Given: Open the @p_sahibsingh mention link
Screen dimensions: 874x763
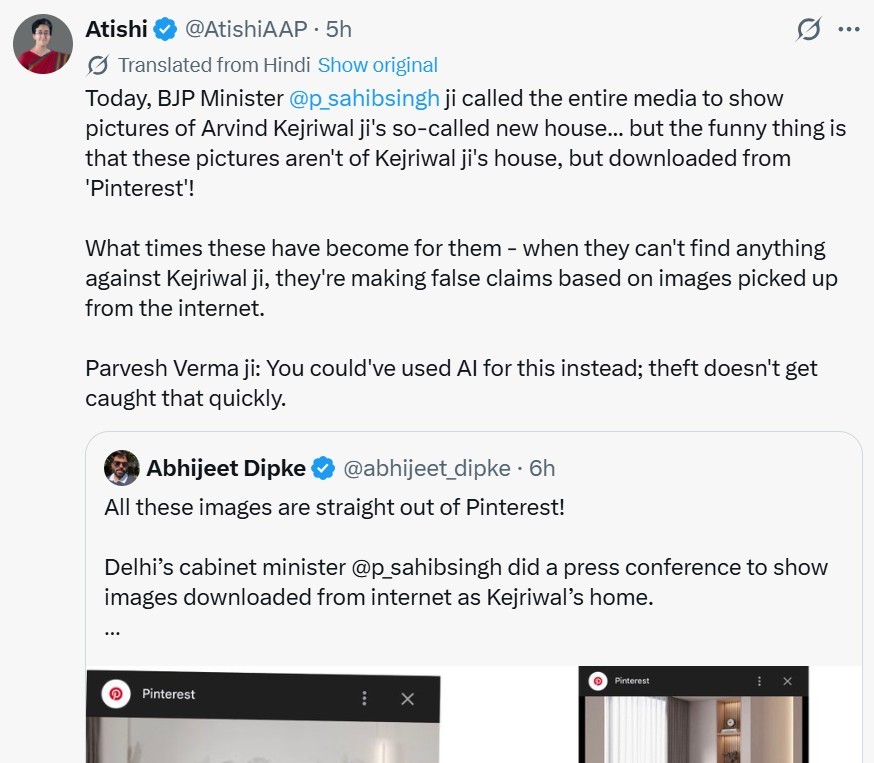Looking at the screenshot, I should pos(364,98).
